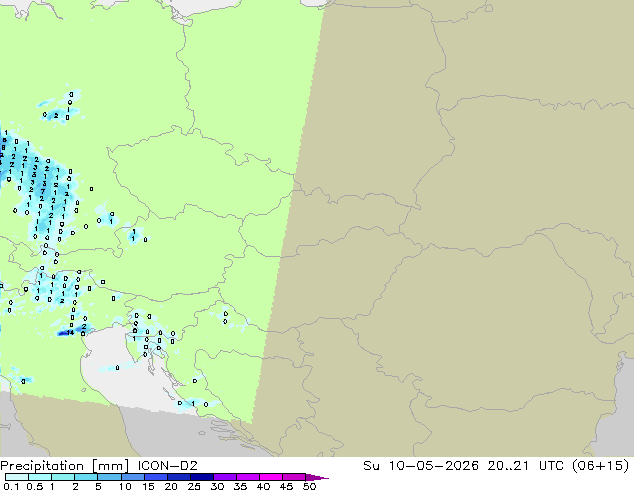
Task: Click the legend value '25'
Action: (194, 486)
